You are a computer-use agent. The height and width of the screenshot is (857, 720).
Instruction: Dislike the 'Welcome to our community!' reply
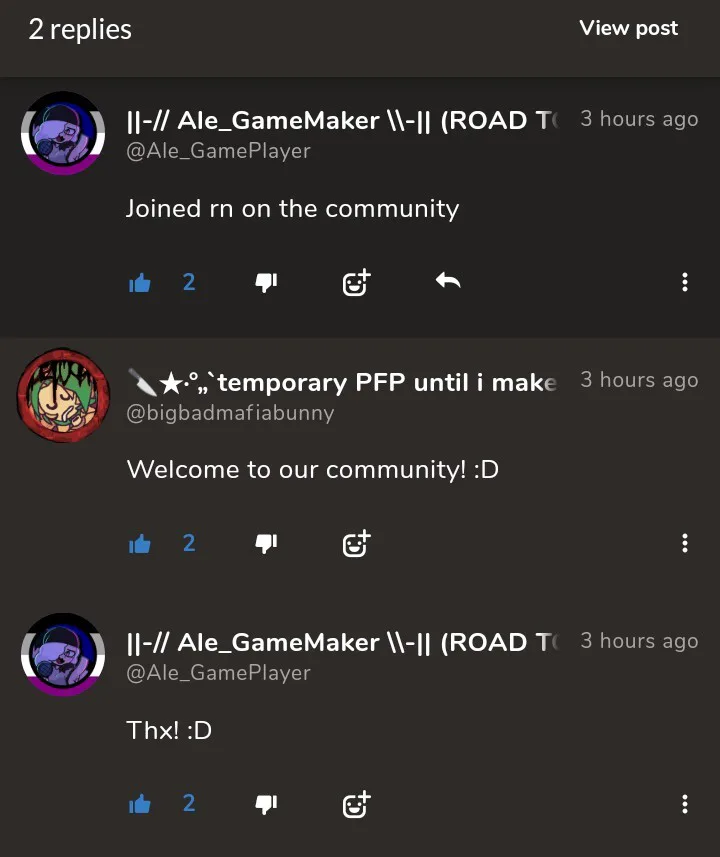tap(266, 544)
